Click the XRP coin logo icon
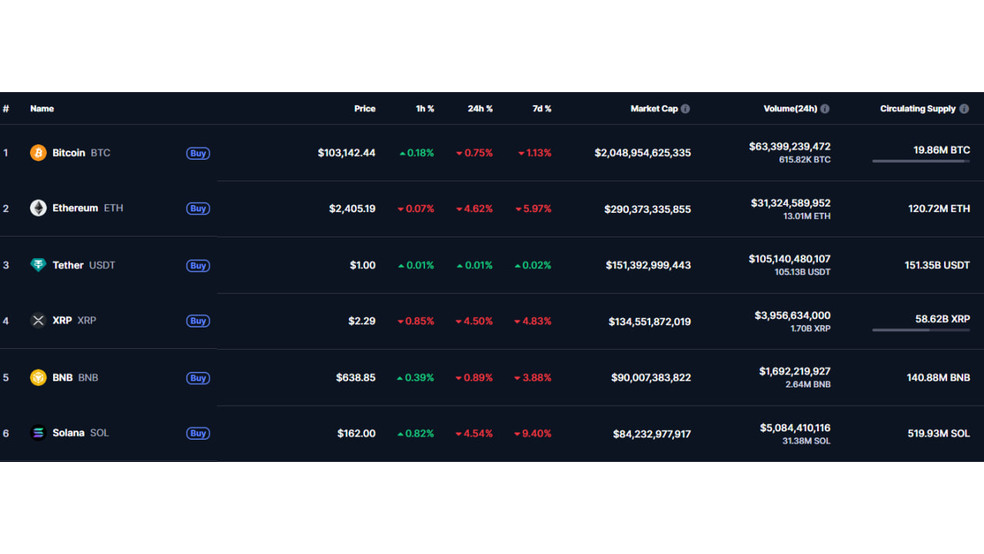 38,321
